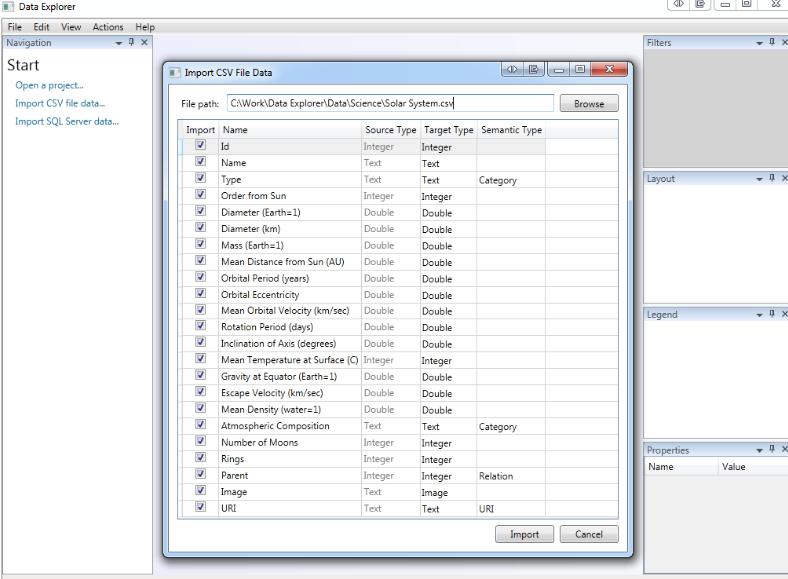Close the Navigation panel
The width and height of the screenshot is (788, 579).
145,42
